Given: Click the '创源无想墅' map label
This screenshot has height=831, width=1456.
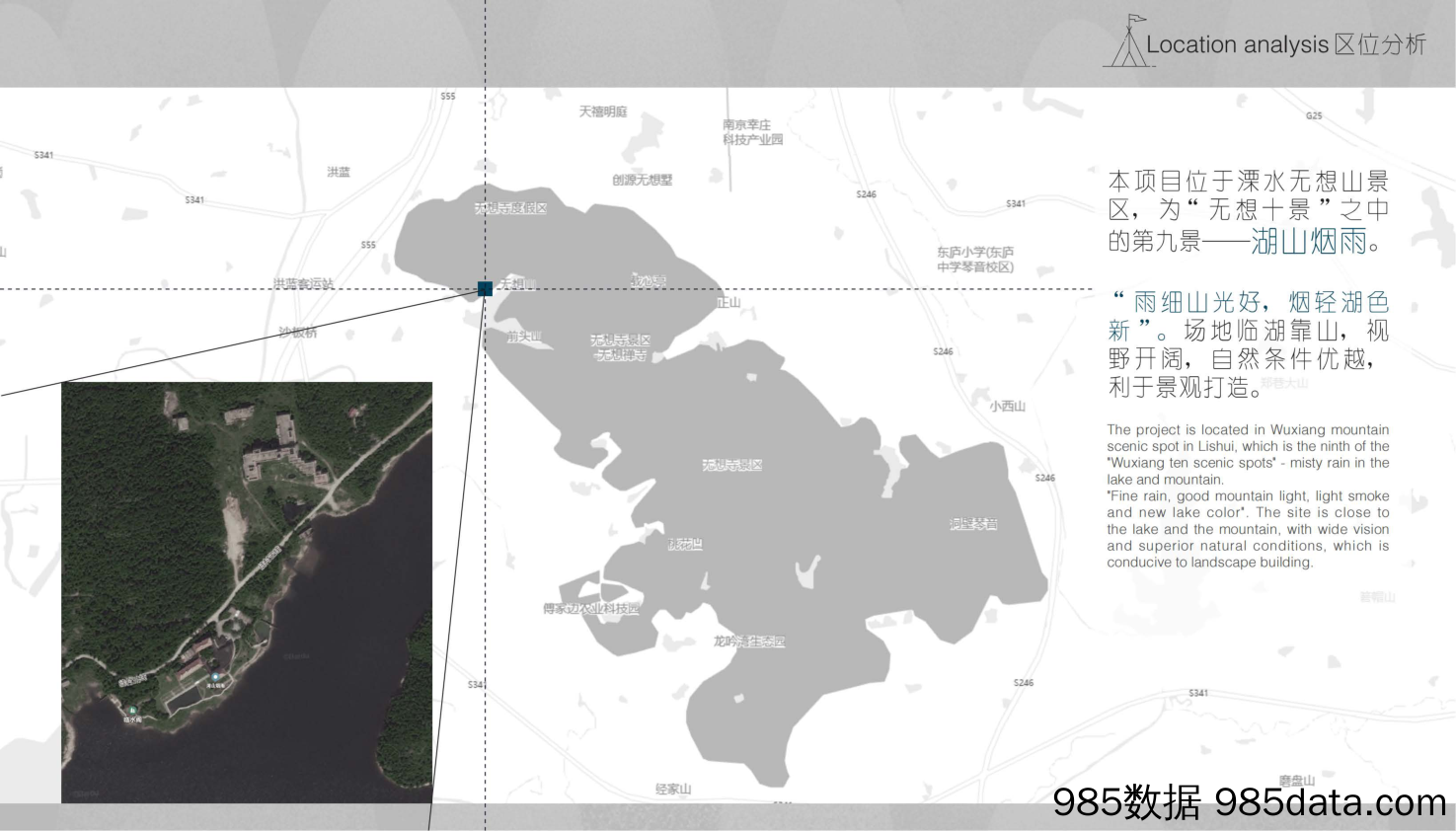Looking at the screenshot, I should (642, 180).
